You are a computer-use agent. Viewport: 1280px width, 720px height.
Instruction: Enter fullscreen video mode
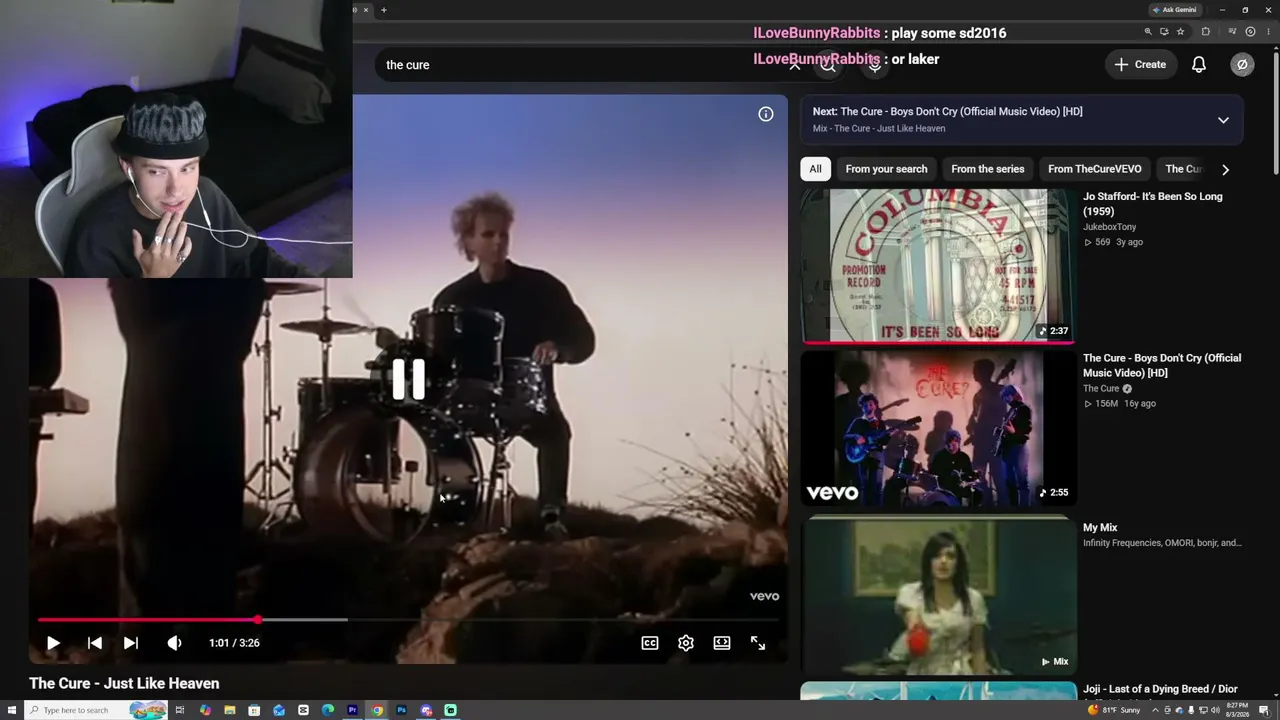tap(758, 643)
